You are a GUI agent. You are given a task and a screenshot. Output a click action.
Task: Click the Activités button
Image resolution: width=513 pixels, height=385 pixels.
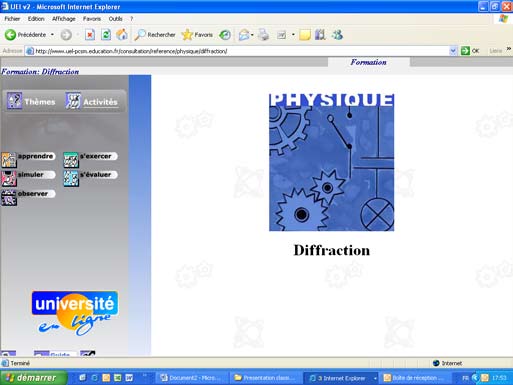[x=91, y=101]
